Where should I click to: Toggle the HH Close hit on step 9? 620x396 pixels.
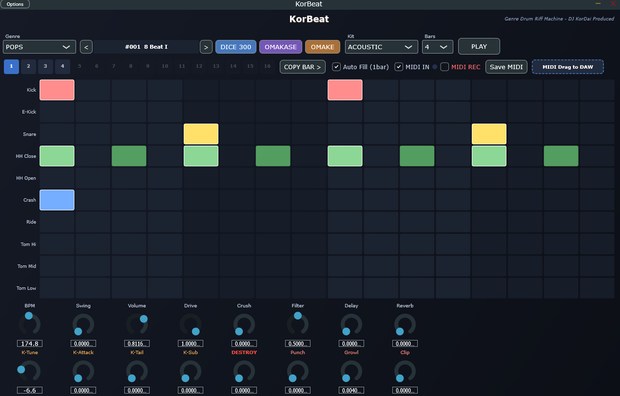point(345,156)
